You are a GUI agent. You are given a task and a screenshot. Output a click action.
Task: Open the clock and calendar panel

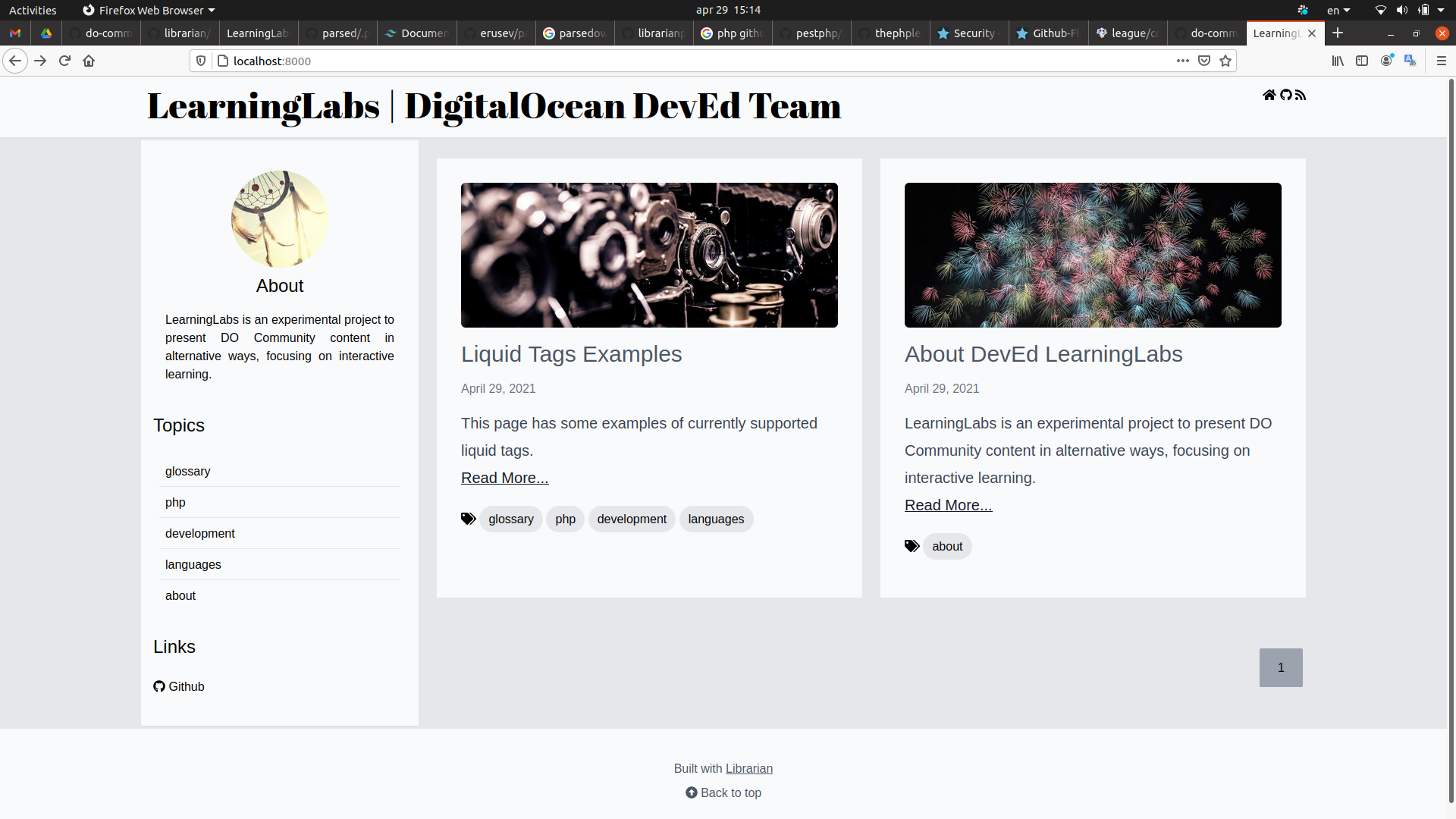point(728,10)
